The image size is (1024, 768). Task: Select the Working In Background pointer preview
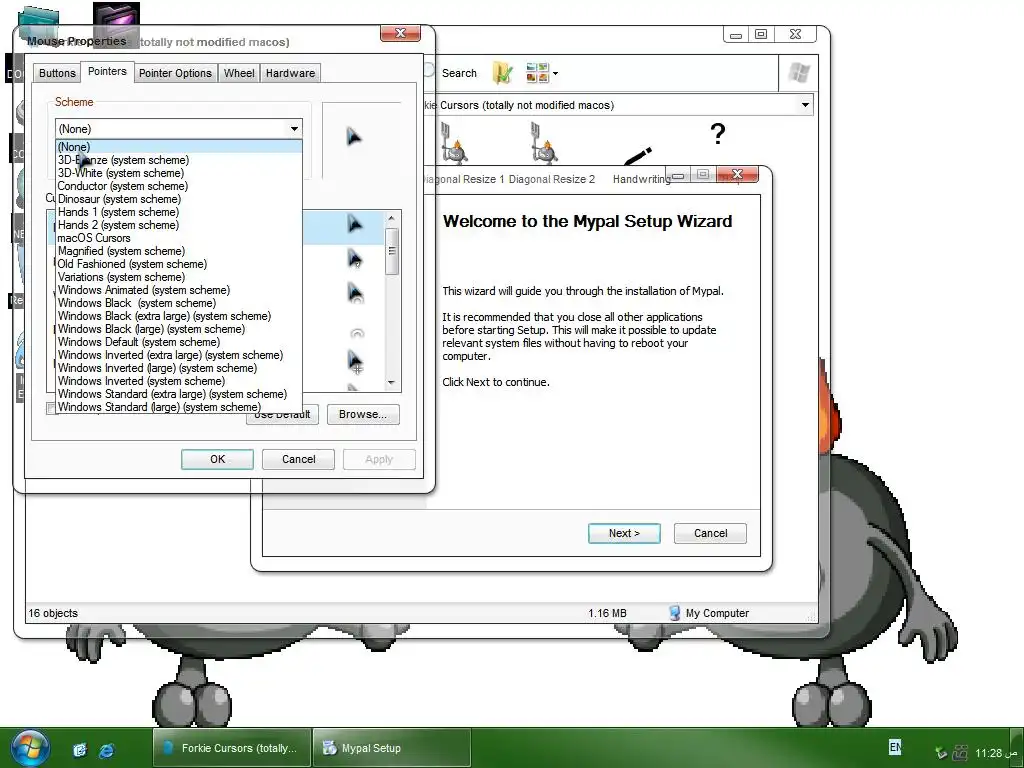[x=355, y=293]
